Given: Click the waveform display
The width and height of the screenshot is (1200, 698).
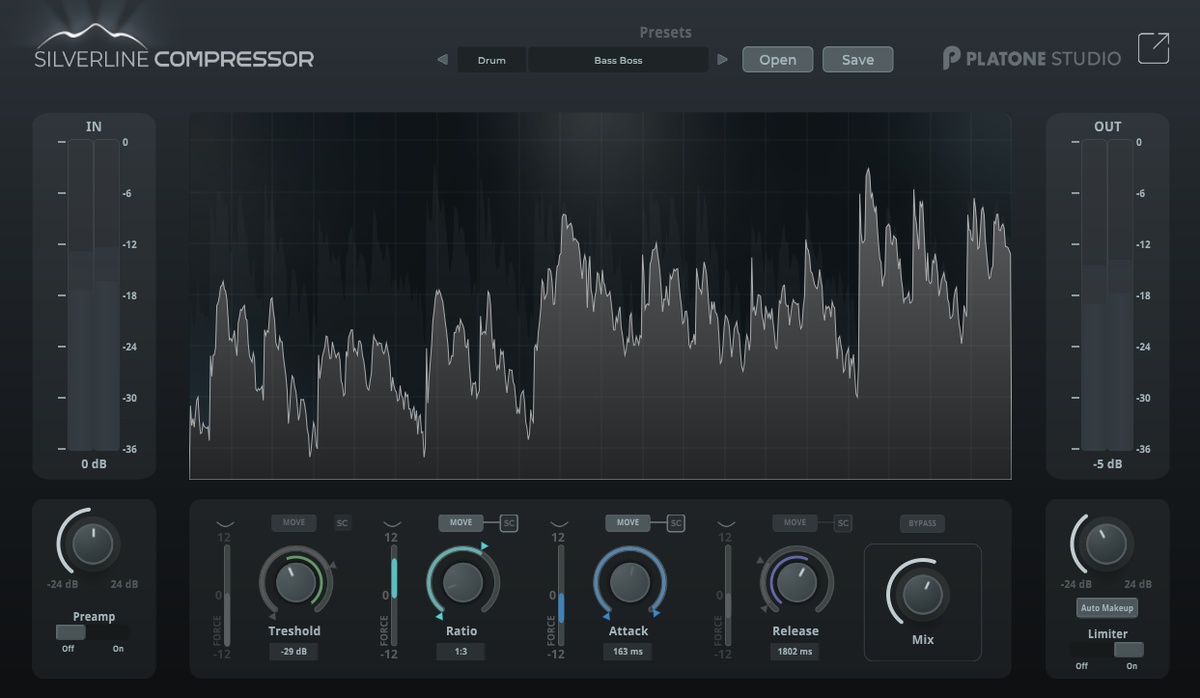Looking at the screenshot, I should point(600,296).
